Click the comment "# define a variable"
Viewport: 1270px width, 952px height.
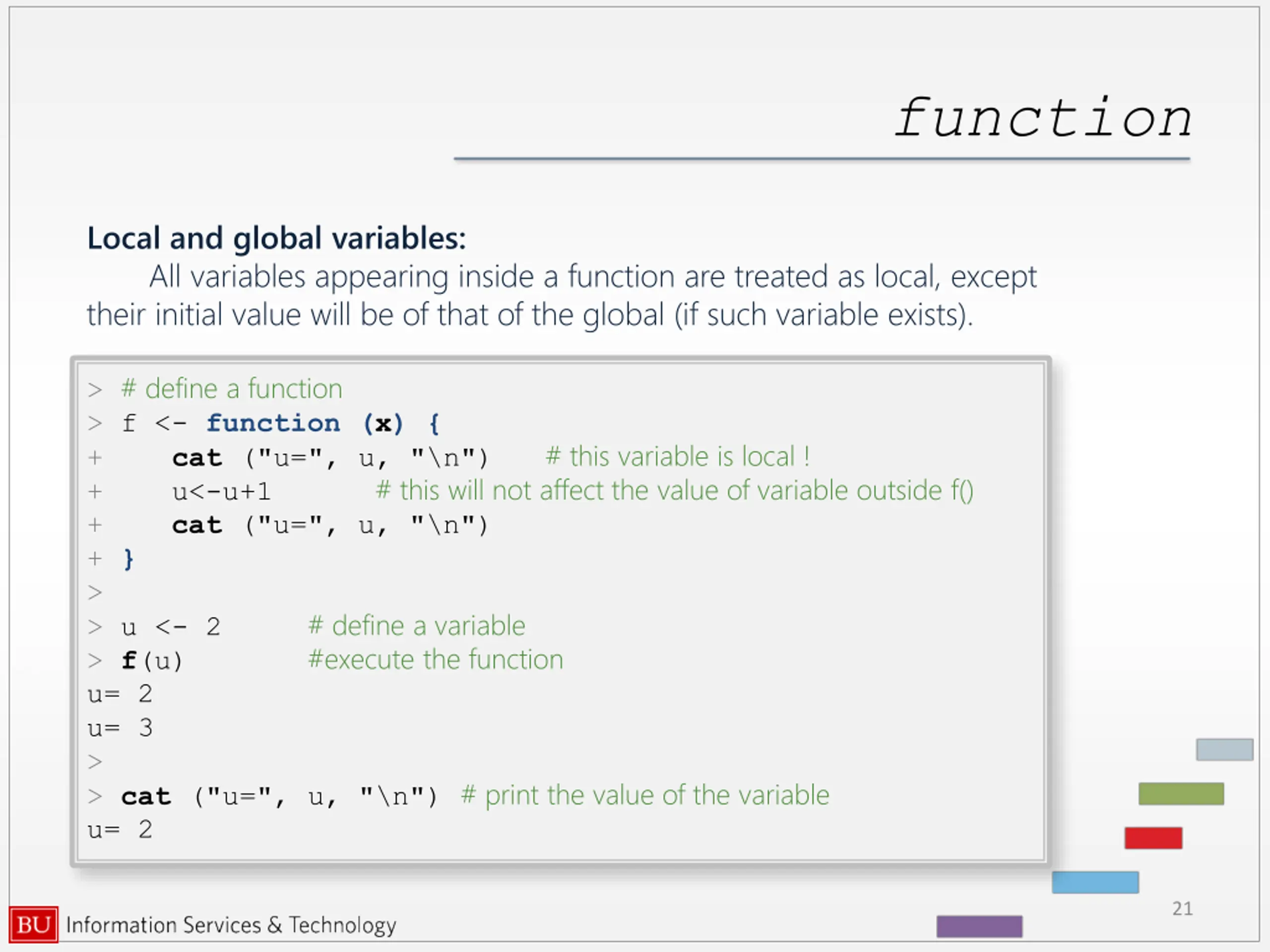tap(417, 625)
